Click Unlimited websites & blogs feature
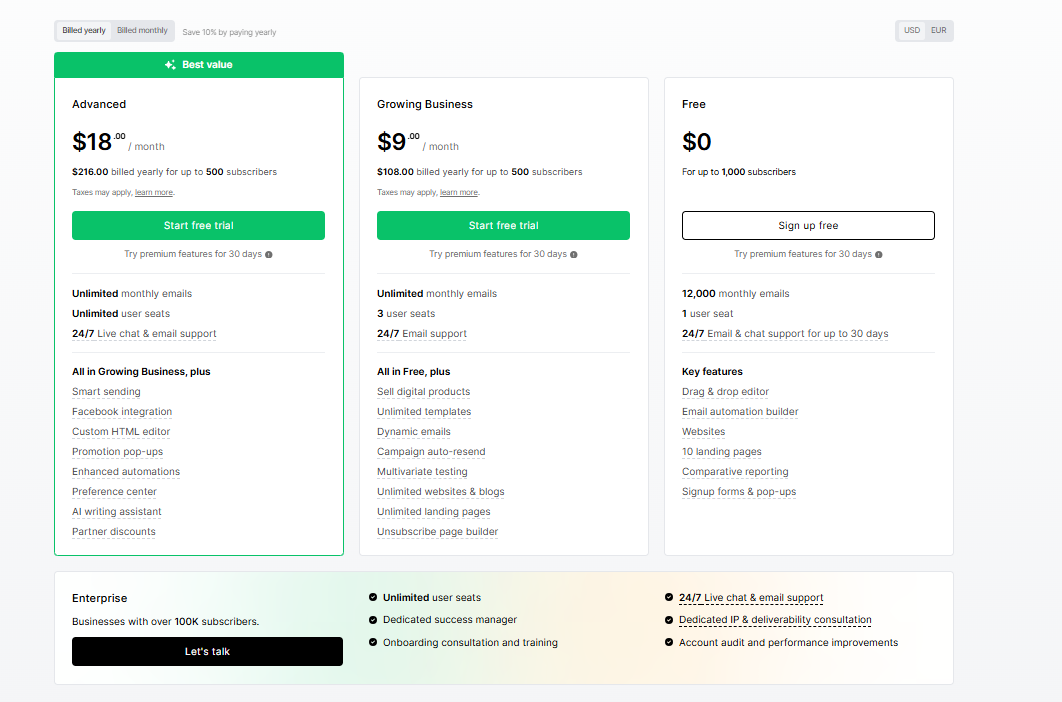 click(441, 492)
